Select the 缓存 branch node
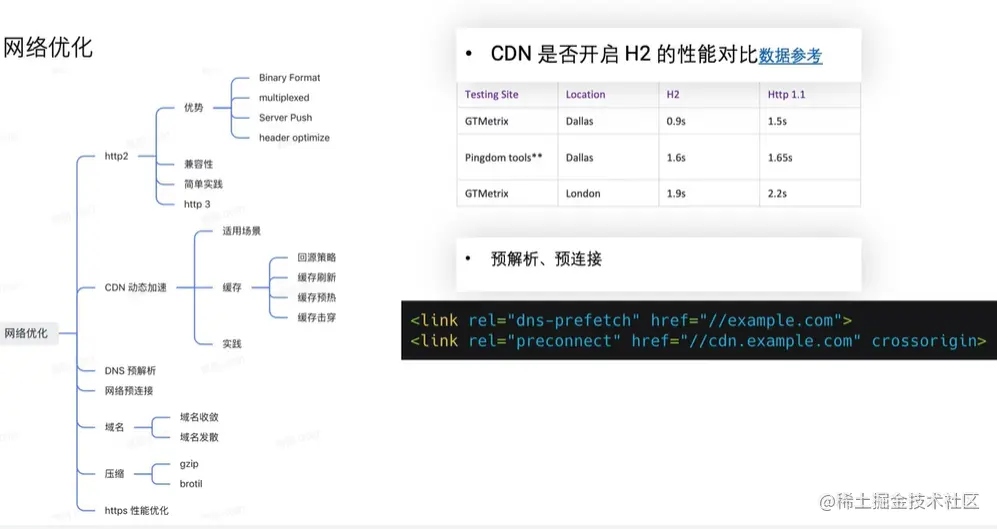 tap(232, 287)
